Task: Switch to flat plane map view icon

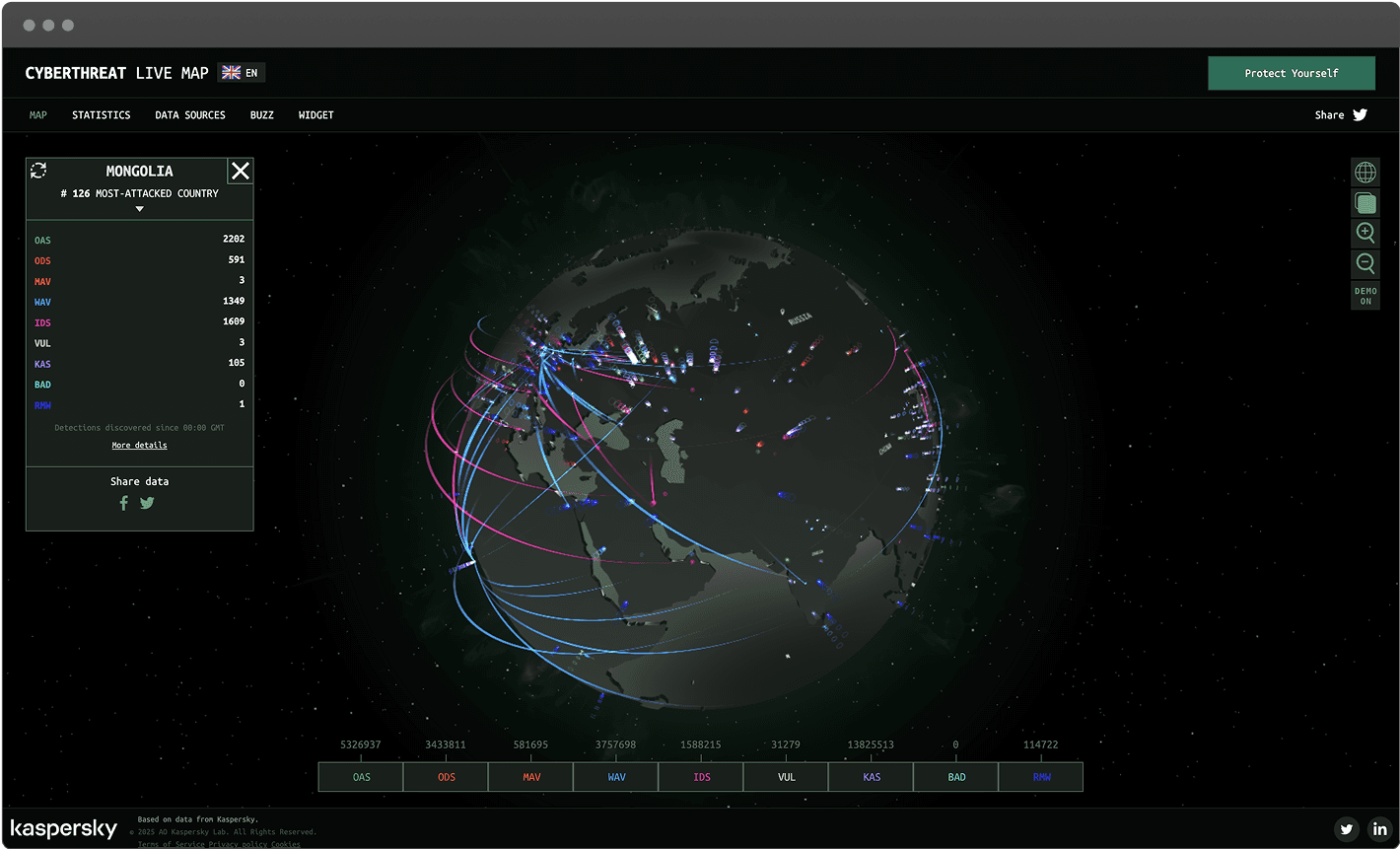Action: coord(1365,203)
